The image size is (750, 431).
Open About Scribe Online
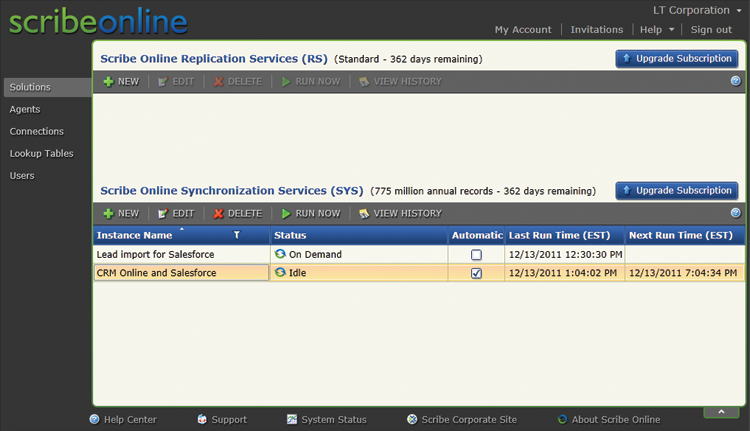609,420
